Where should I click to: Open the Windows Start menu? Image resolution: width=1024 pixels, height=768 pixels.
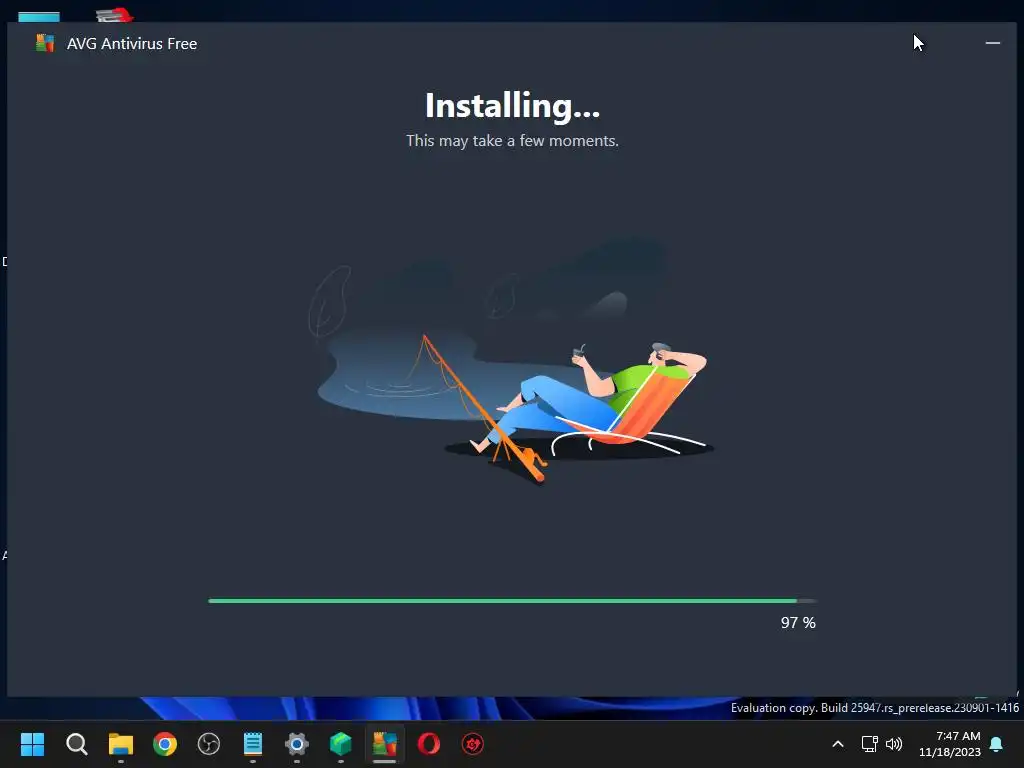point(32,744)
